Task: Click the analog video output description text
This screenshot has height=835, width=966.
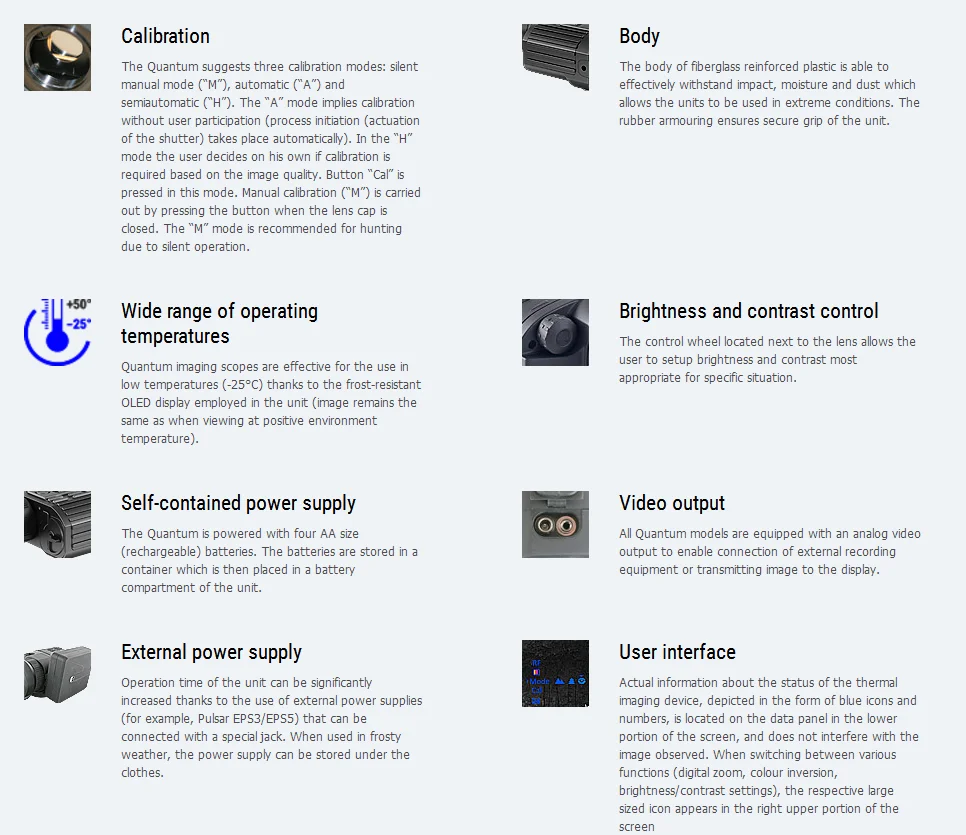Action: tap(770, 552)
